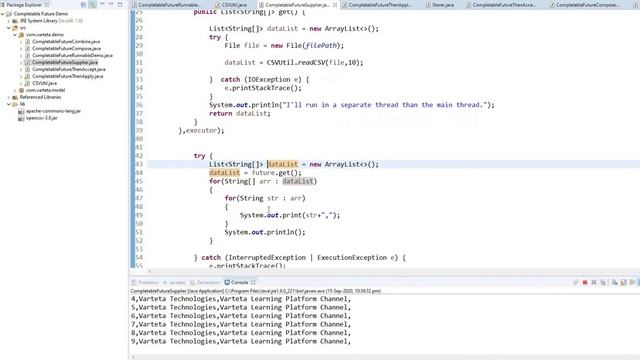The image size is (640, 360).
Task: Click the Referenced Libraries icon
Action: (x=15, y=97)
